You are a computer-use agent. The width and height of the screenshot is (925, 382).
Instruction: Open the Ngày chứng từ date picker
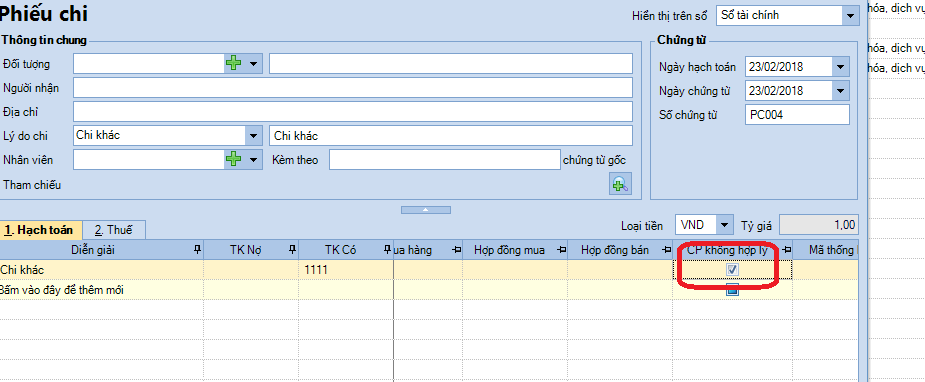(841, 91)
